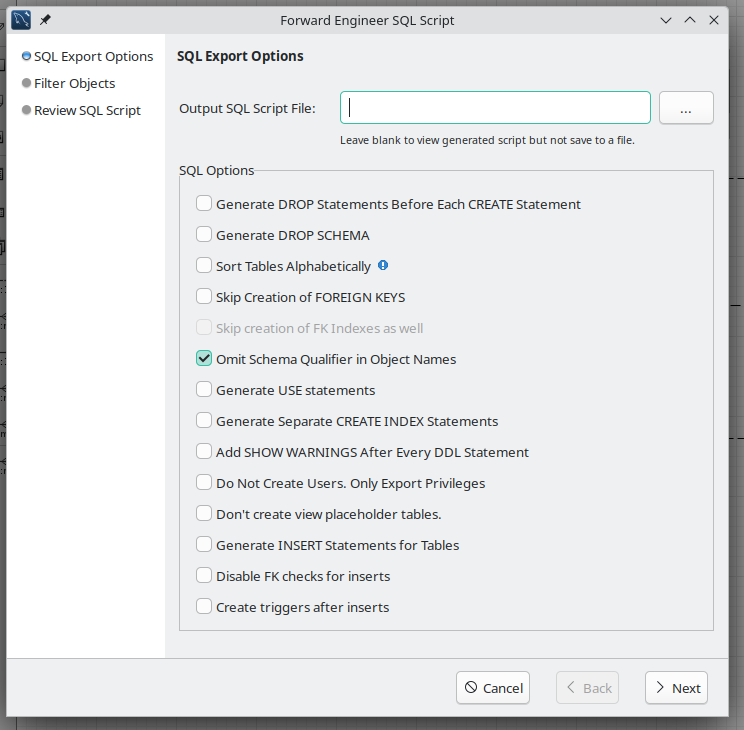Enable Generate DROP Statements Before Each CREATE
744x730 pixels.
204,204
